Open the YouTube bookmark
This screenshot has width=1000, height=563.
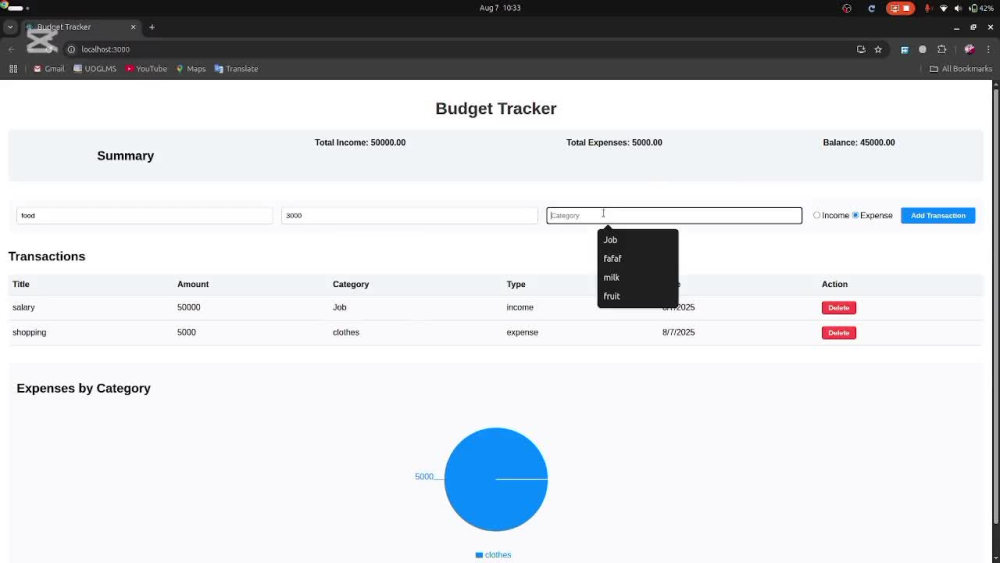(146, 68)
